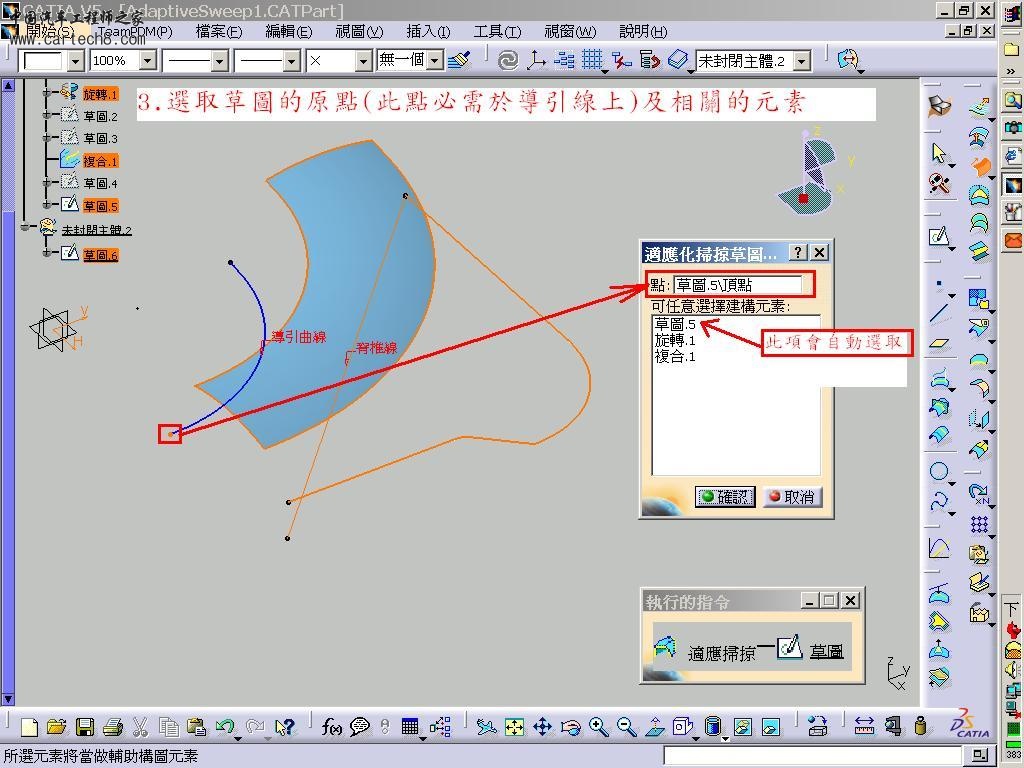1024x768 pixels.
Task: Click the Paste clipboard icon
Action: click(x=196, y=726)
